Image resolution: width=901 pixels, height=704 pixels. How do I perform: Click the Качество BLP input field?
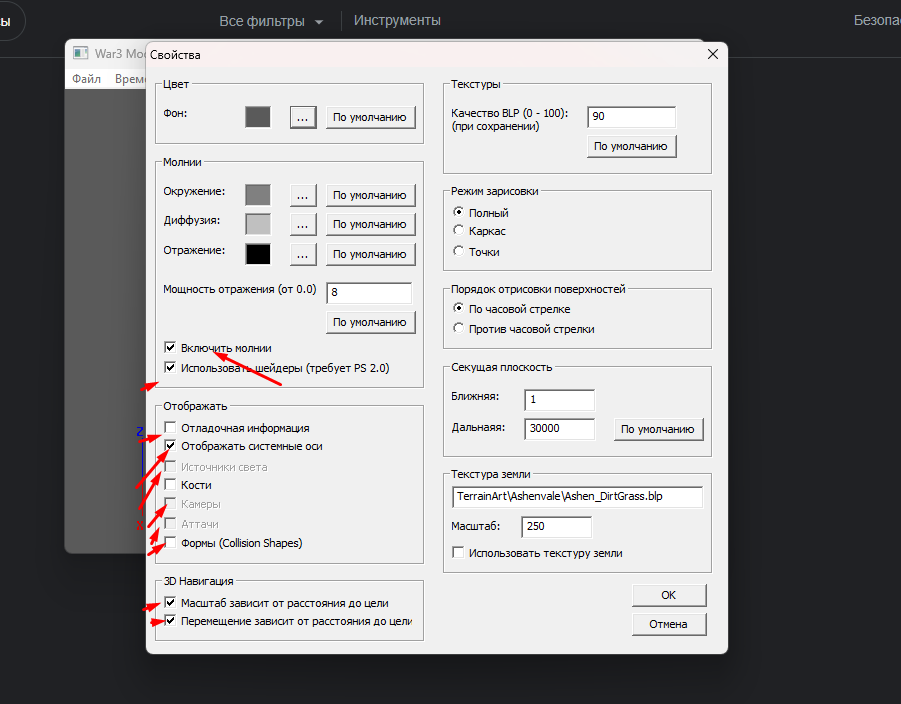click(632, 117)
